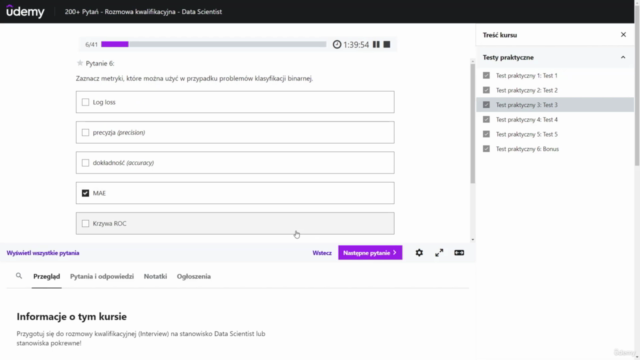Click the 1:39:54 timer text
Screen dimensions: 640x360
[356, 44]
